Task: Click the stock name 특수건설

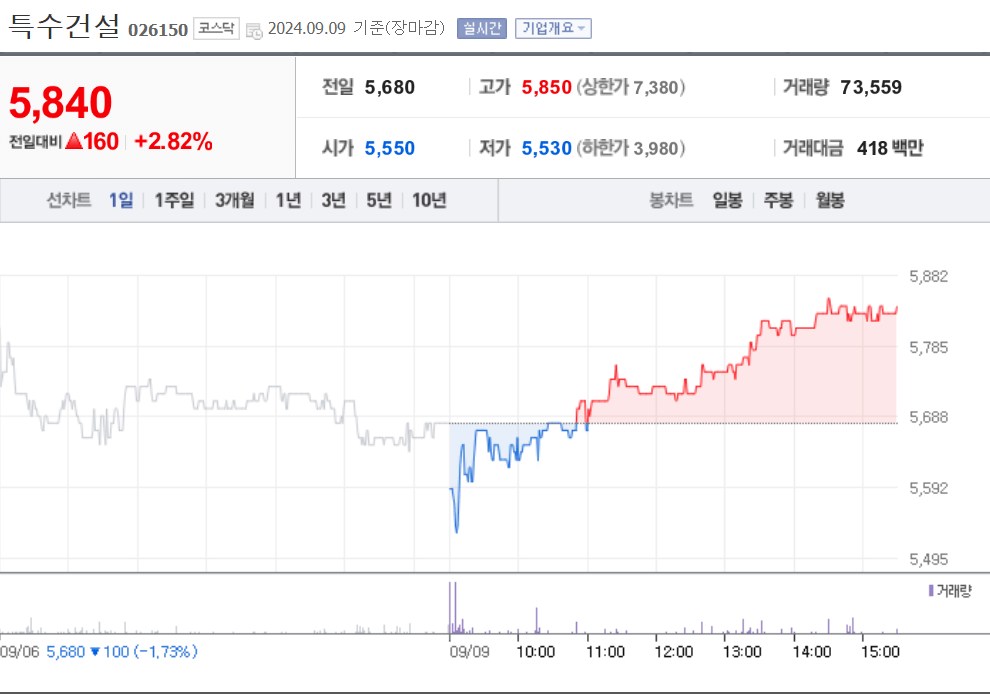Action: pos(64,26)
